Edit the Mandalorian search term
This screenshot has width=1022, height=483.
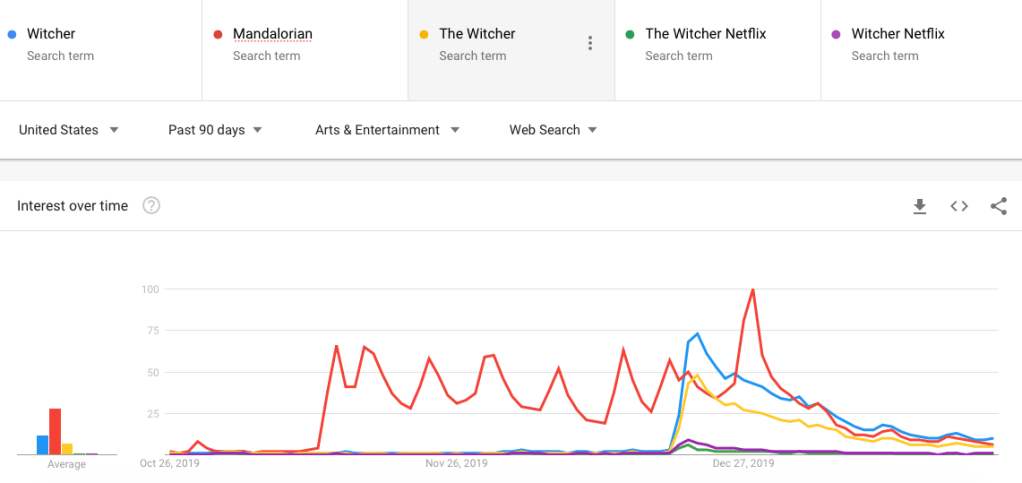point(272,34)
